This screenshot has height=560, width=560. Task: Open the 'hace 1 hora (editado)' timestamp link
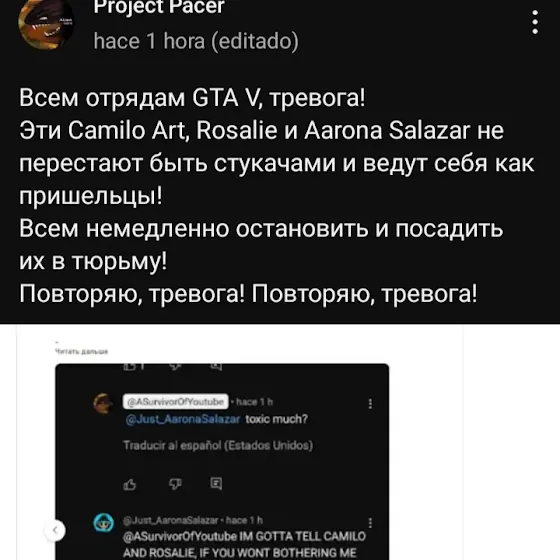pyautogui.click(x=196, y=41)
